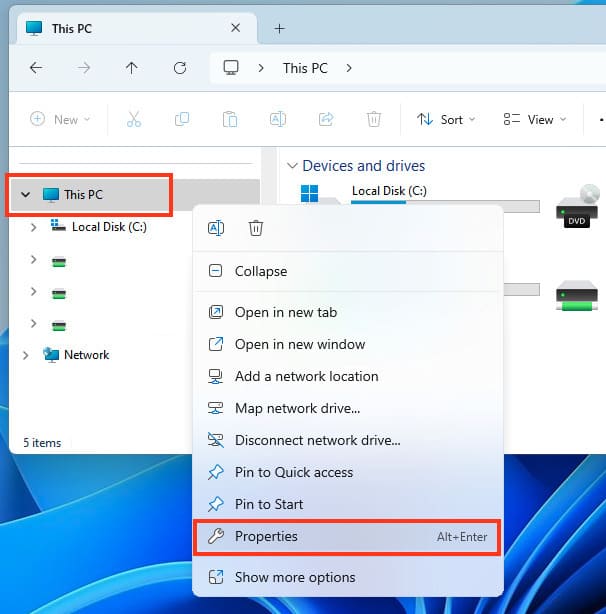Open the Sort dropdown menu
The image size is (606, 614).
(446, 119)
